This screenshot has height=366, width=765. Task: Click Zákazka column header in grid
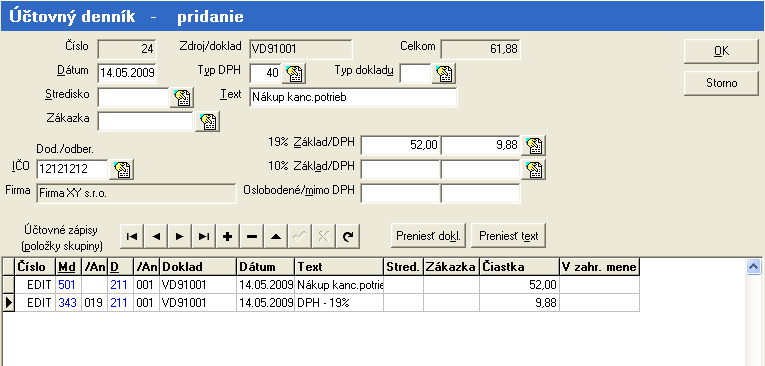pyautogui.click(x=451, y=267)
